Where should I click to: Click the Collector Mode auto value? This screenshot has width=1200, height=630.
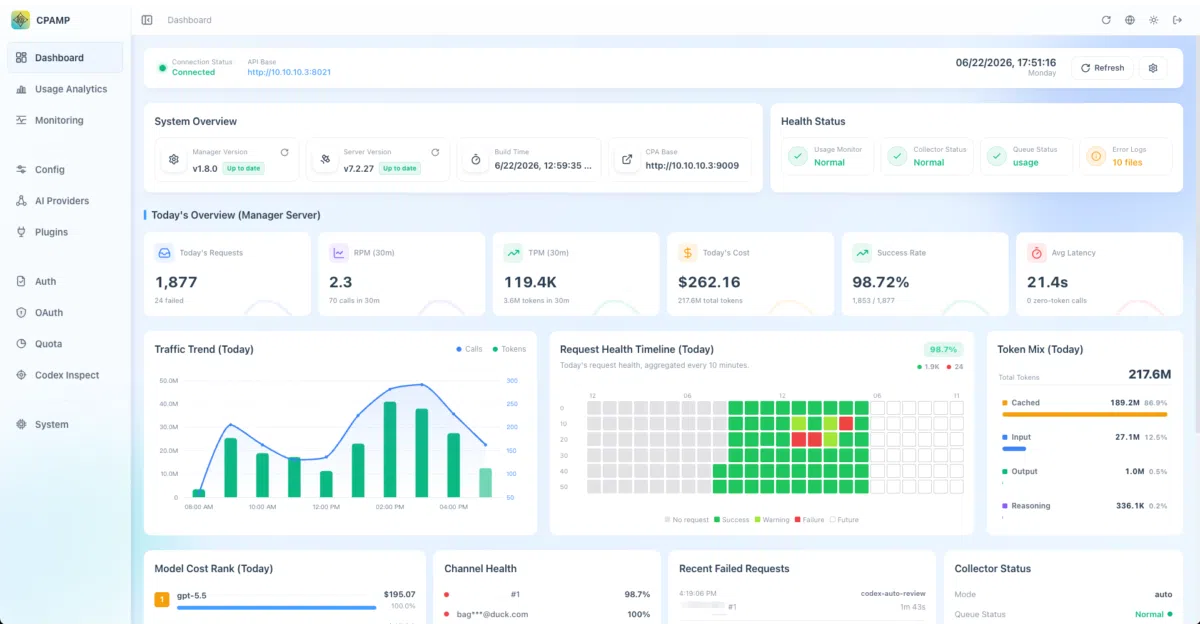[1163, 594]
